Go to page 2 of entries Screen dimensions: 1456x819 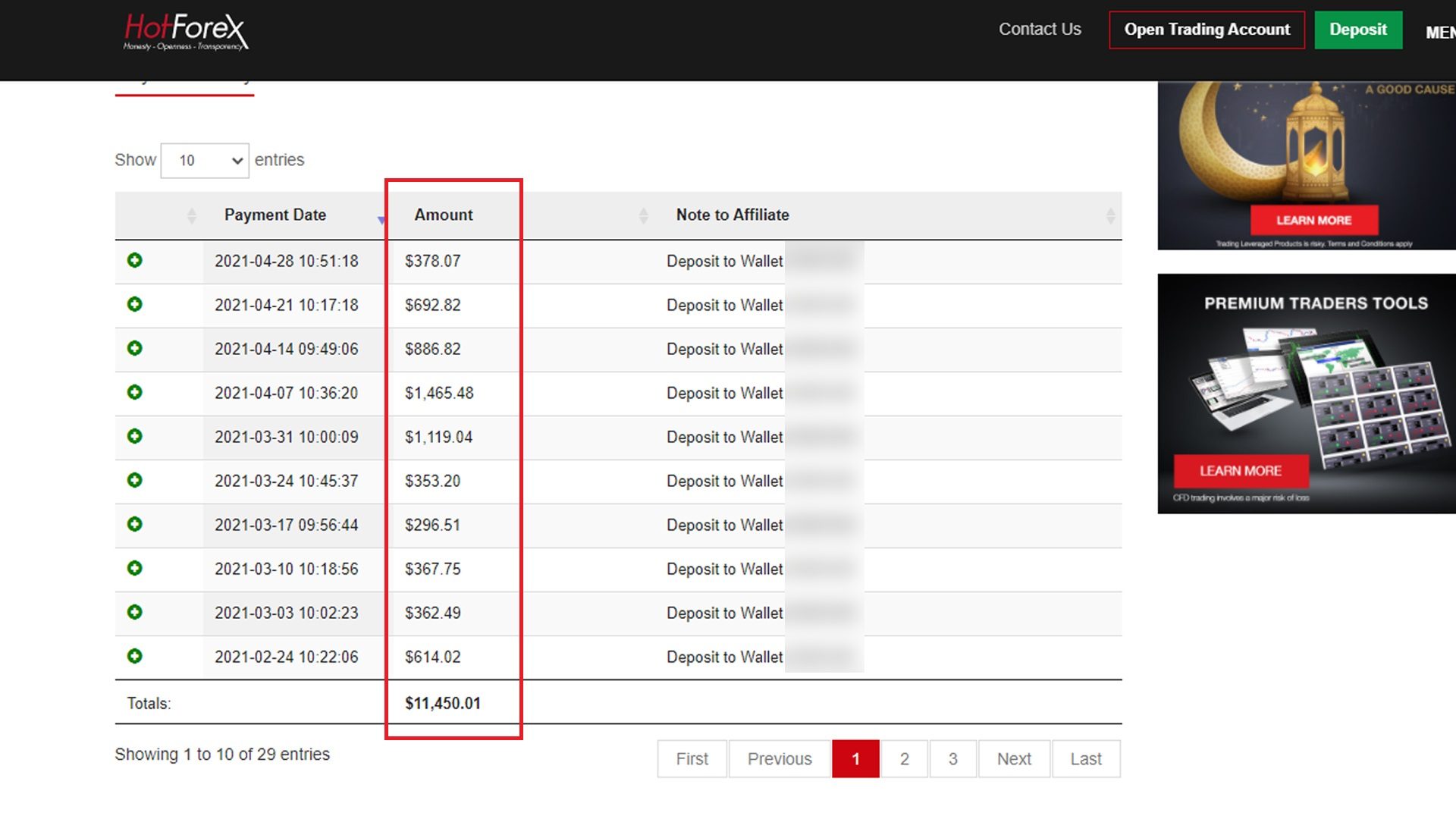pyautogui.click(x=904, y=759)
